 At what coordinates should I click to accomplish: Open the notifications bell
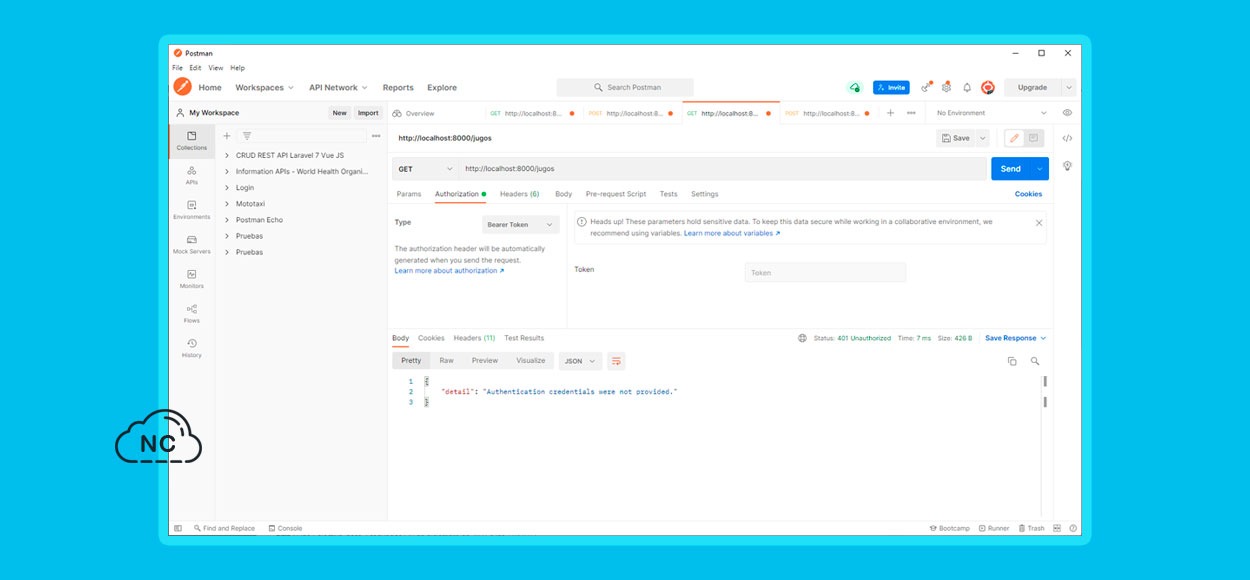967,87
